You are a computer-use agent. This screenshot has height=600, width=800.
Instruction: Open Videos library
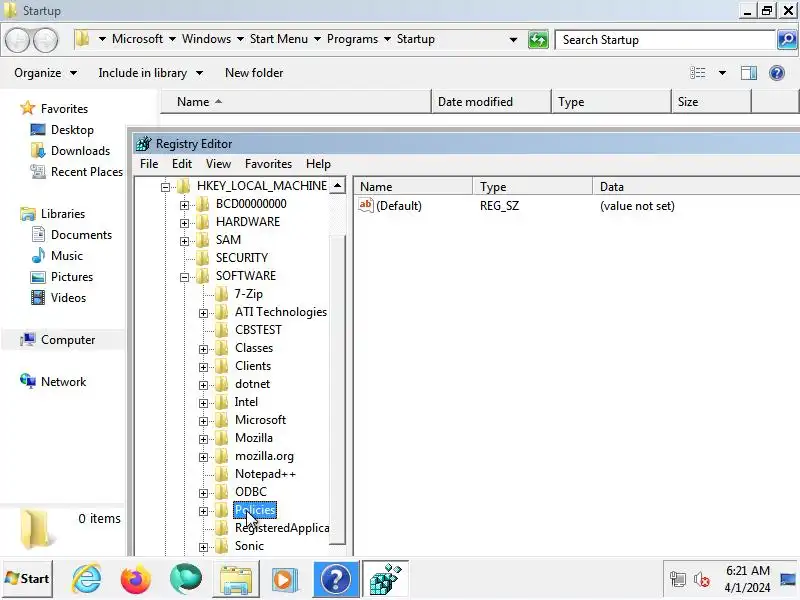coord(68,298)
